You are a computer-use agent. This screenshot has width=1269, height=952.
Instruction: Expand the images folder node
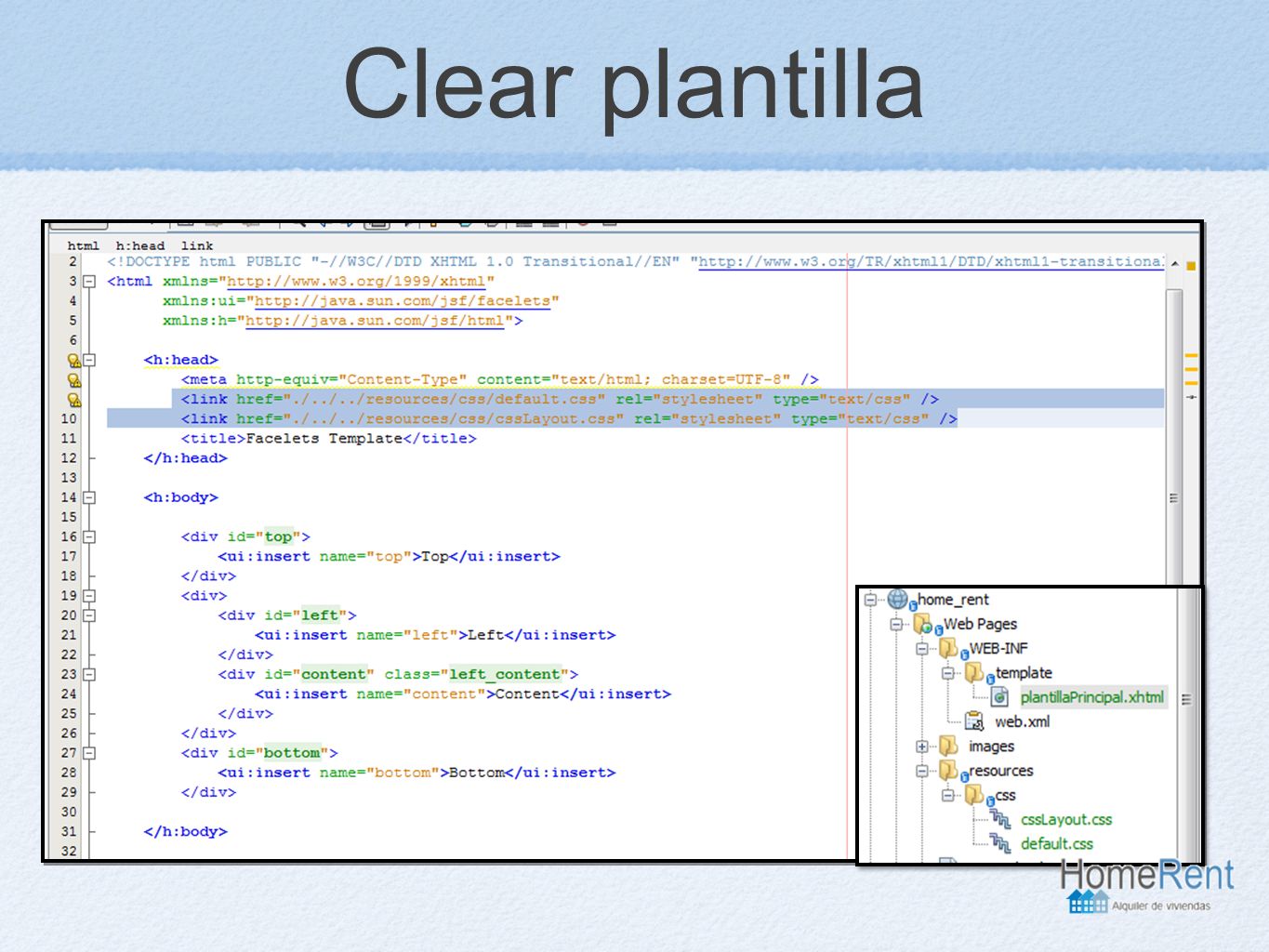(x=922, y=747)
